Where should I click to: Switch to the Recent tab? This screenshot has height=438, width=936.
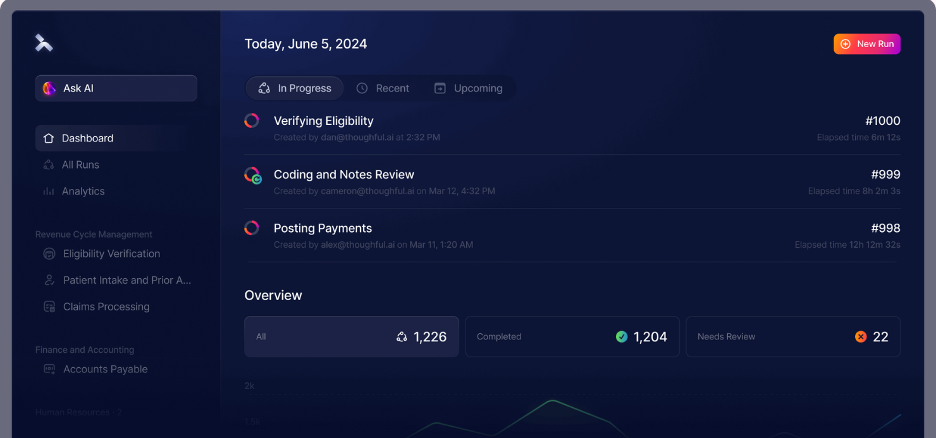(x=383, y=88)
